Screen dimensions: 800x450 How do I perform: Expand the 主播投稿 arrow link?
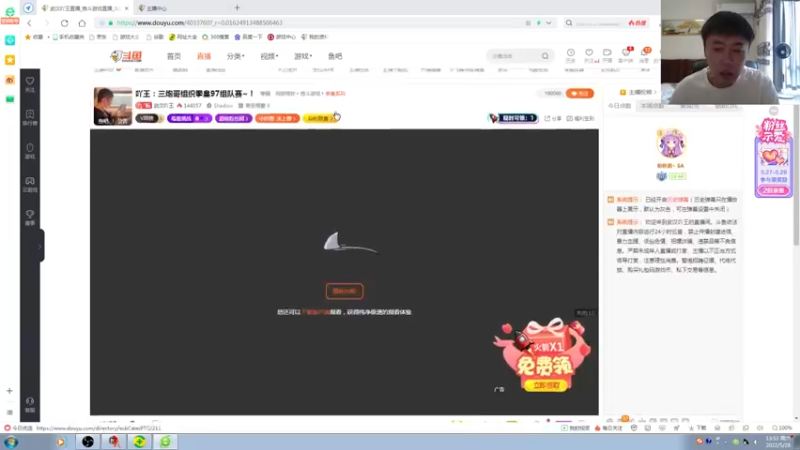(x=638, y=92)
